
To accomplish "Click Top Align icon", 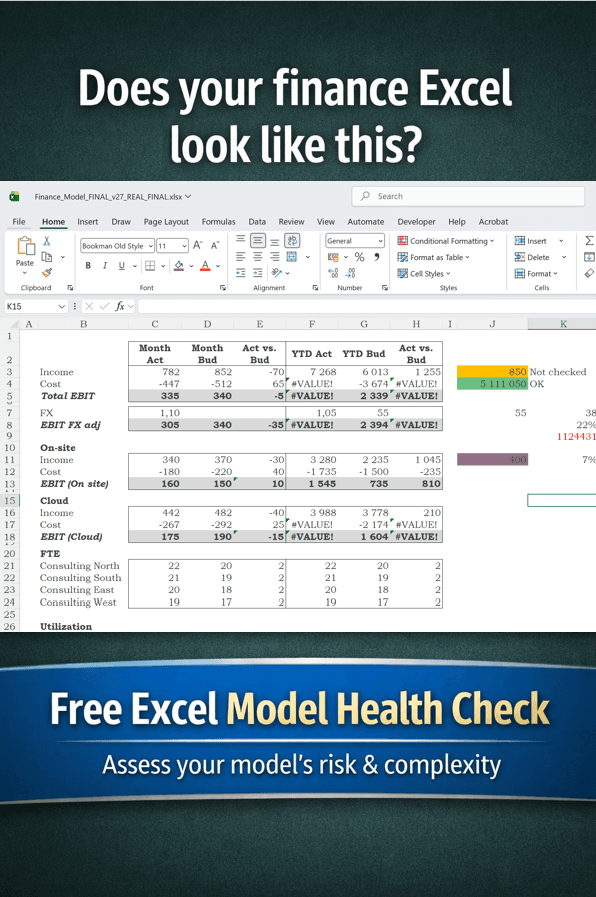I will 241,240.
